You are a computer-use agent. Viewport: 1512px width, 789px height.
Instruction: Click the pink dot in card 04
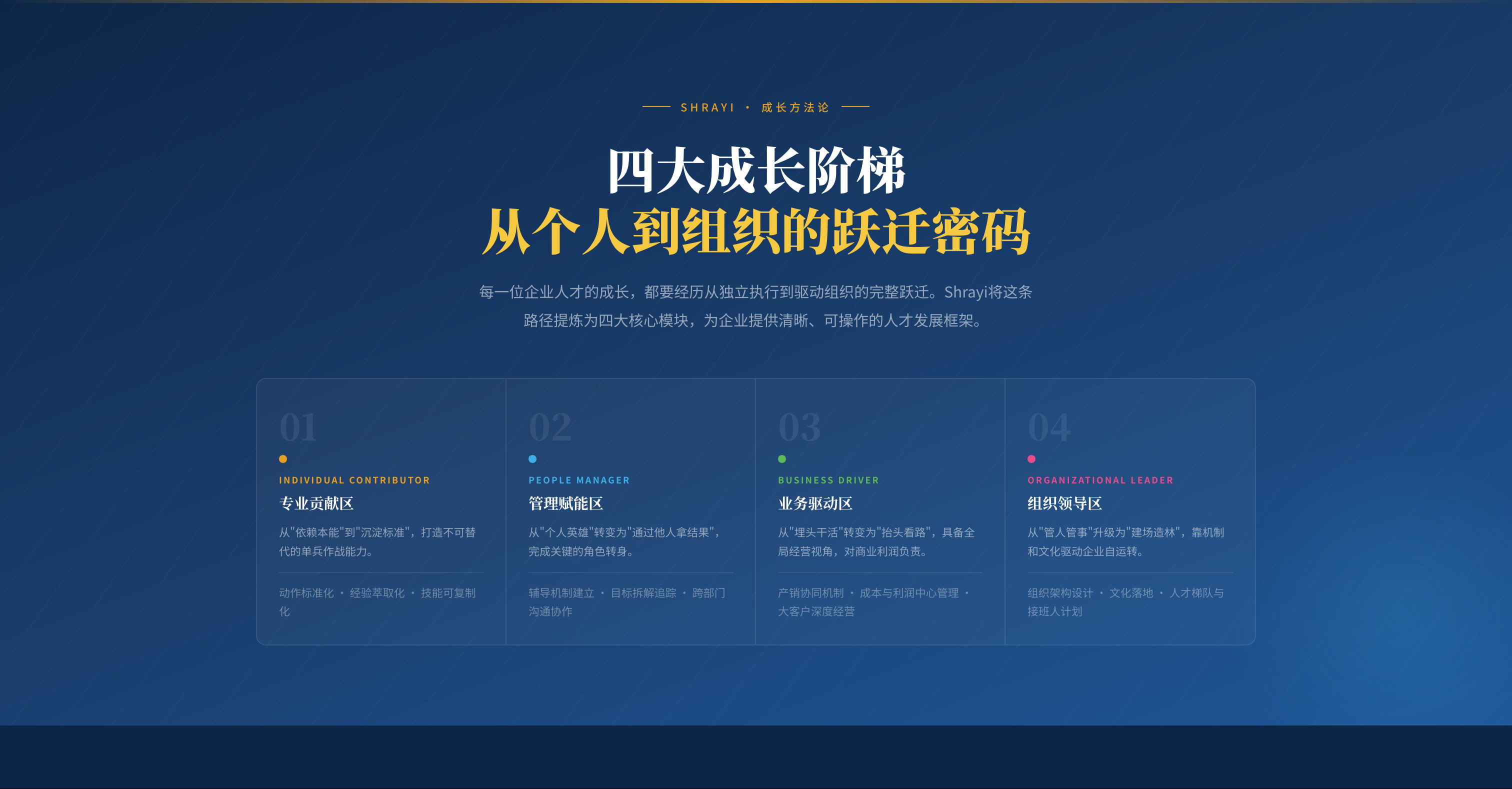[1031, 459]
